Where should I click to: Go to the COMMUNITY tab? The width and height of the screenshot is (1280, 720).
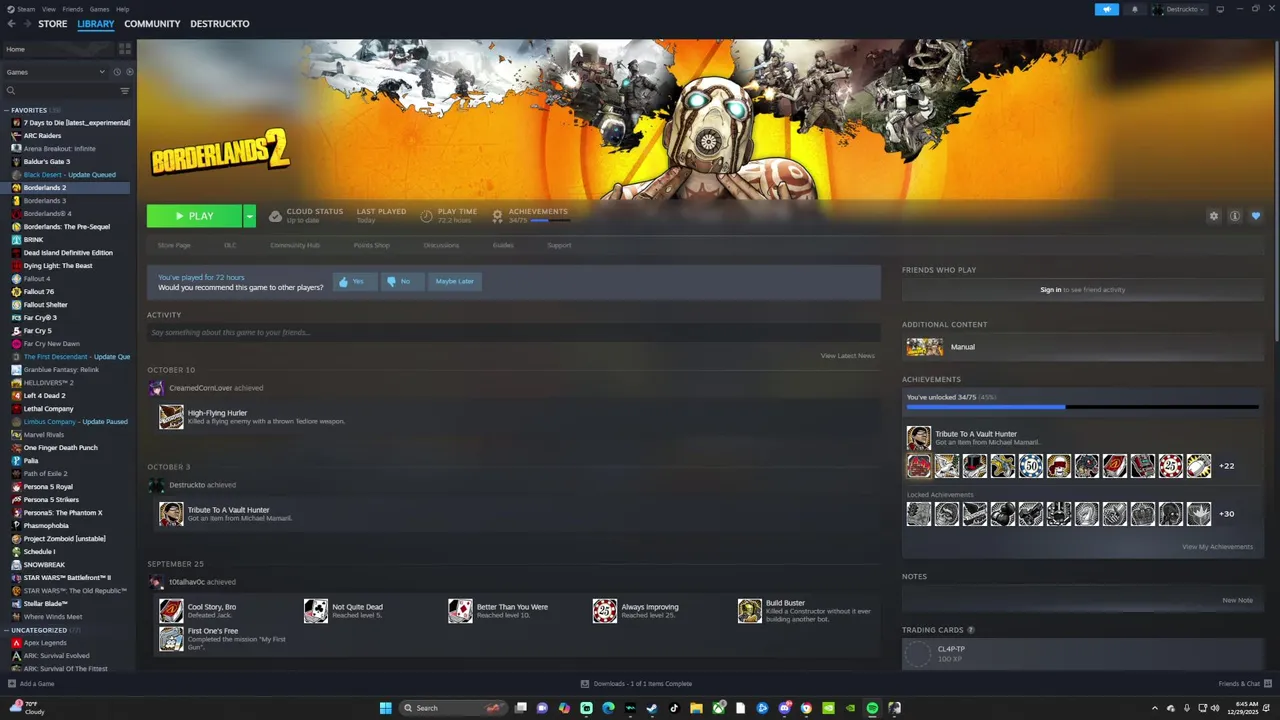152,24
